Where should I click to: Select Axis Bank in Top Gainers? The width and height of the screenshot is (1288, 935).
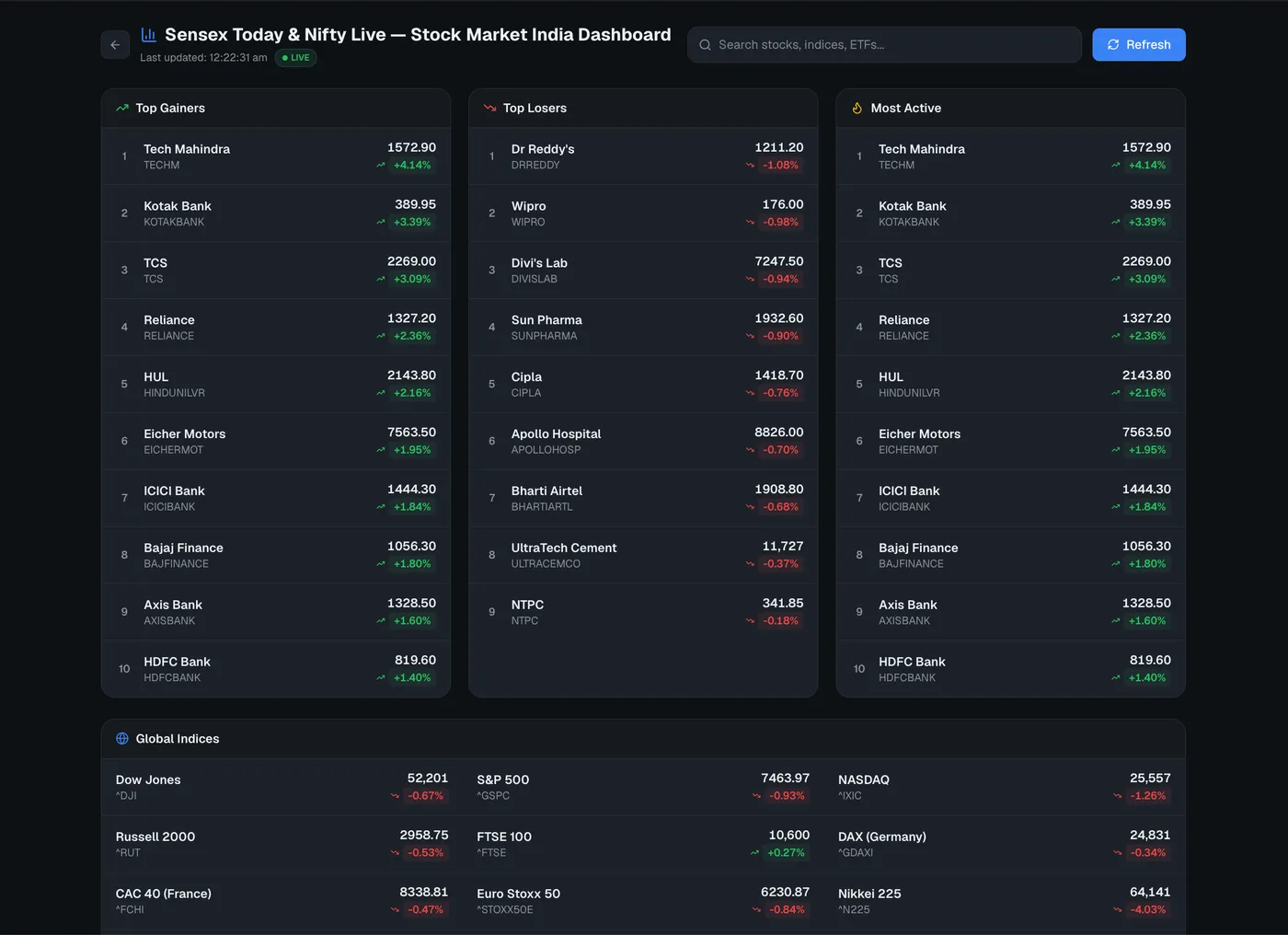coord(276,613)
